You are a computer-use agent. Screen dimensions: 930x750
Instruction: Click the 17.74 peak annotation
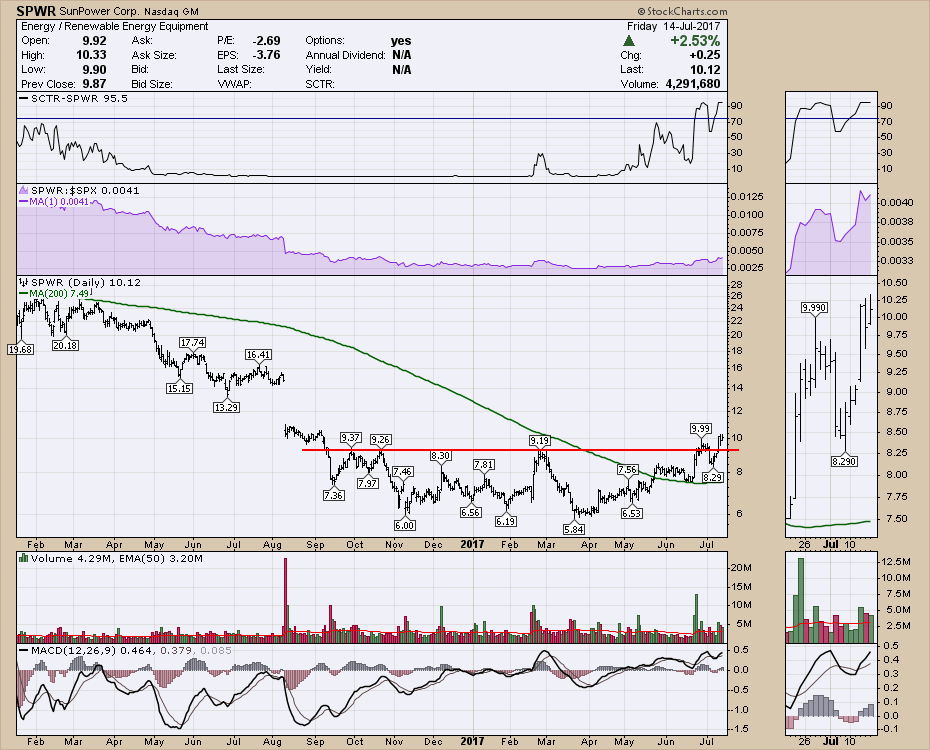[193, 342]
